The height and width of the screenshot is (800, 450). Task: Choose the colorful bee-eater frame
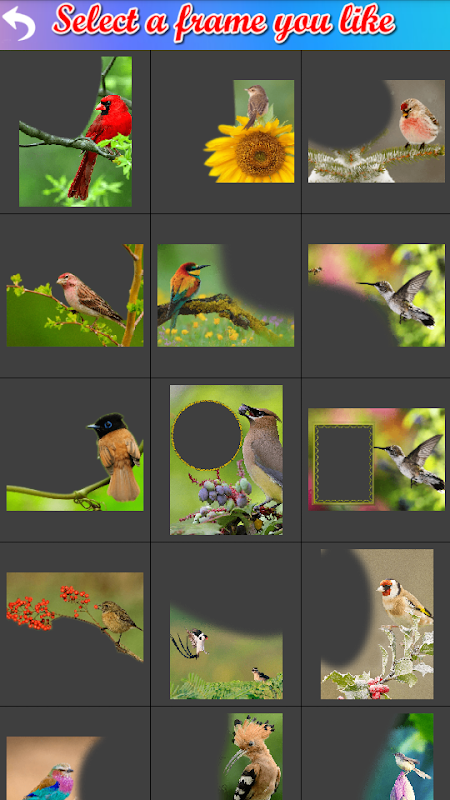[x=226, y=295]
